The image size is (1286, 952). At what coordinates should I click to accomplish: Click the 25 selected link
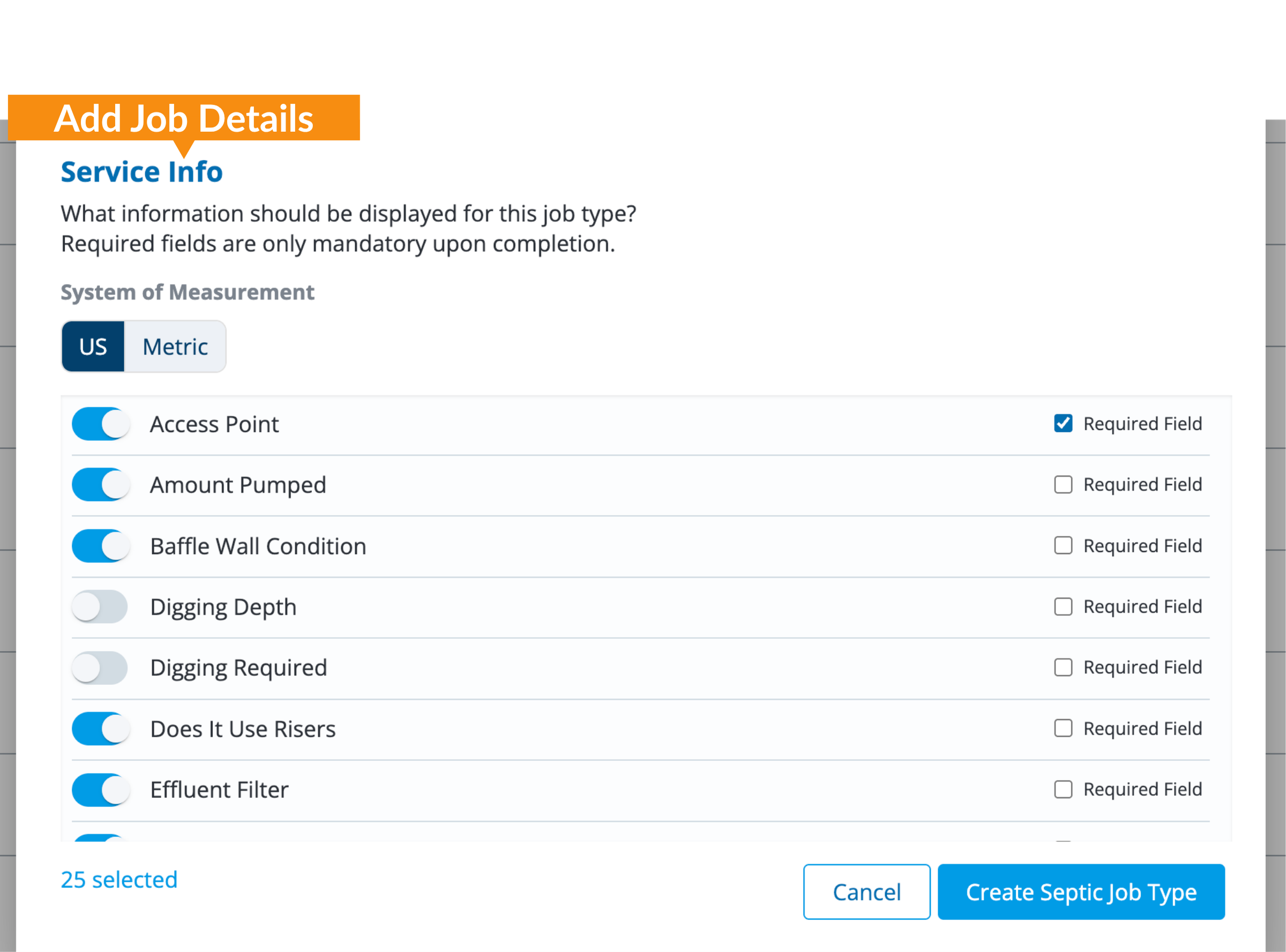pos(119,880)
